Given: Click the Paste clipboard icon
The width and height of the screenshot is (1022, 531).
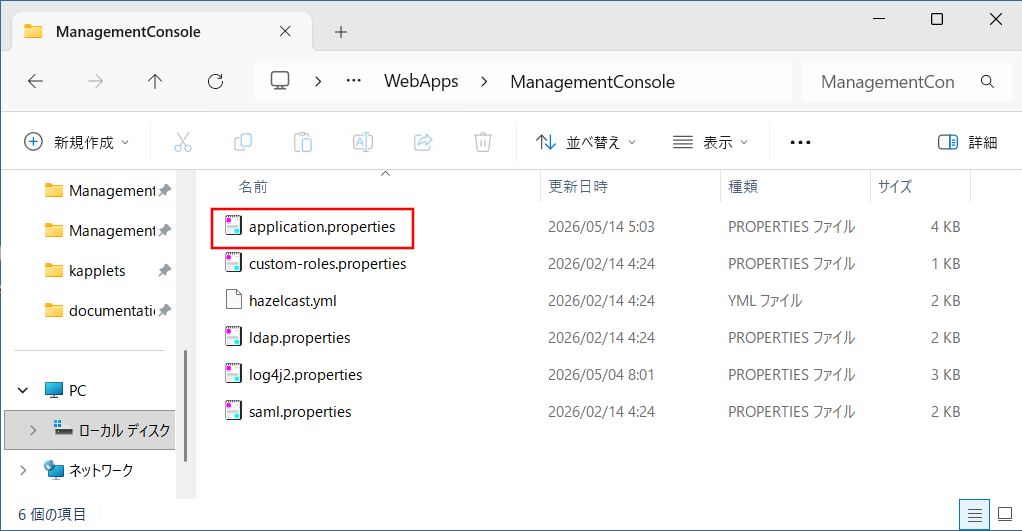Looking at the screenshot, I should click(x=302, y=142).
